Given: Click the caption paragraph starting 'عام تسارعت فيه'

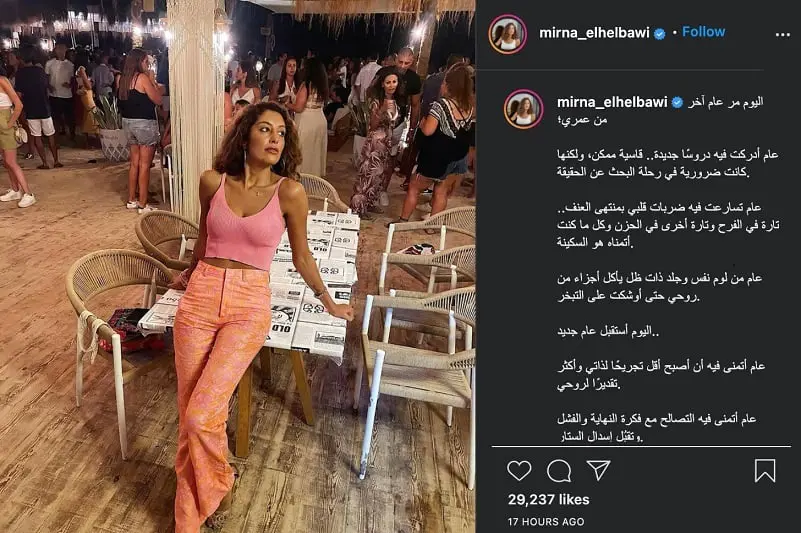Looking at the screenshot, I should (668, 225).
